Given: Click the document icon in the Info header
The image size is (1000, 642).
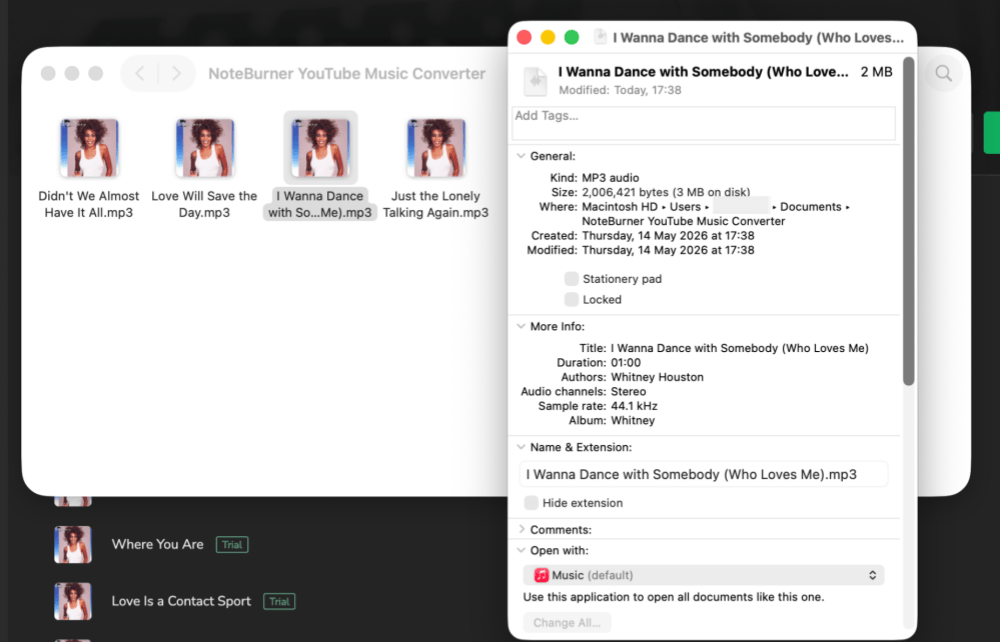Looking at the screenshot, I should click(535, 81).
